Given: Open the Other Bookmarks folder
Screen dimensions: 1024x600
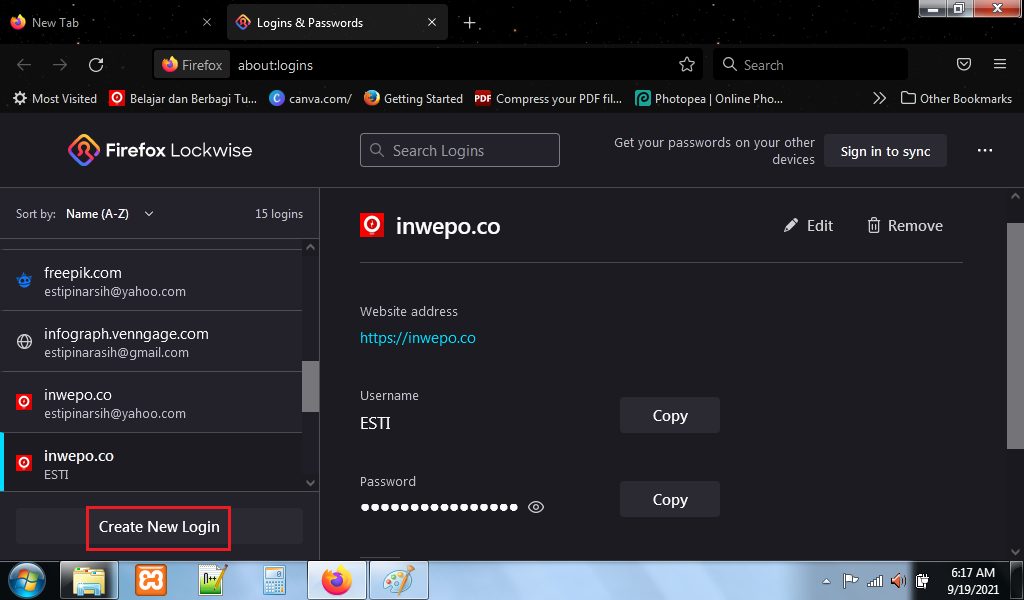Looking at the screenshot, I should [x=956, y=99].
